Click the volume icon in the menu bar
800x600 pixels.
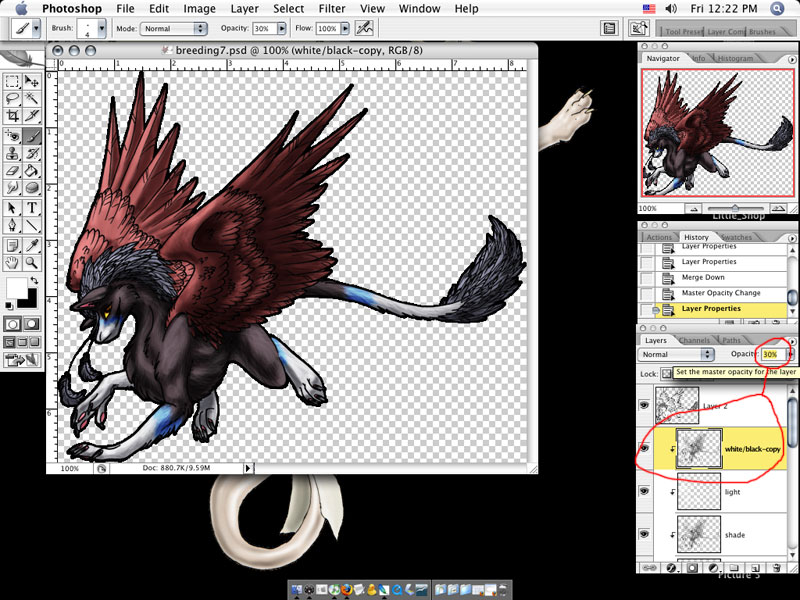671,9
